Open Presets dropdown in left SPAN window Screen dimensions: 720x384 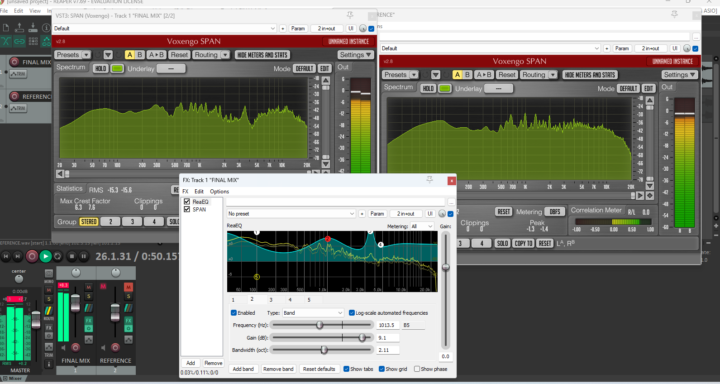click(x=72, y=55)
